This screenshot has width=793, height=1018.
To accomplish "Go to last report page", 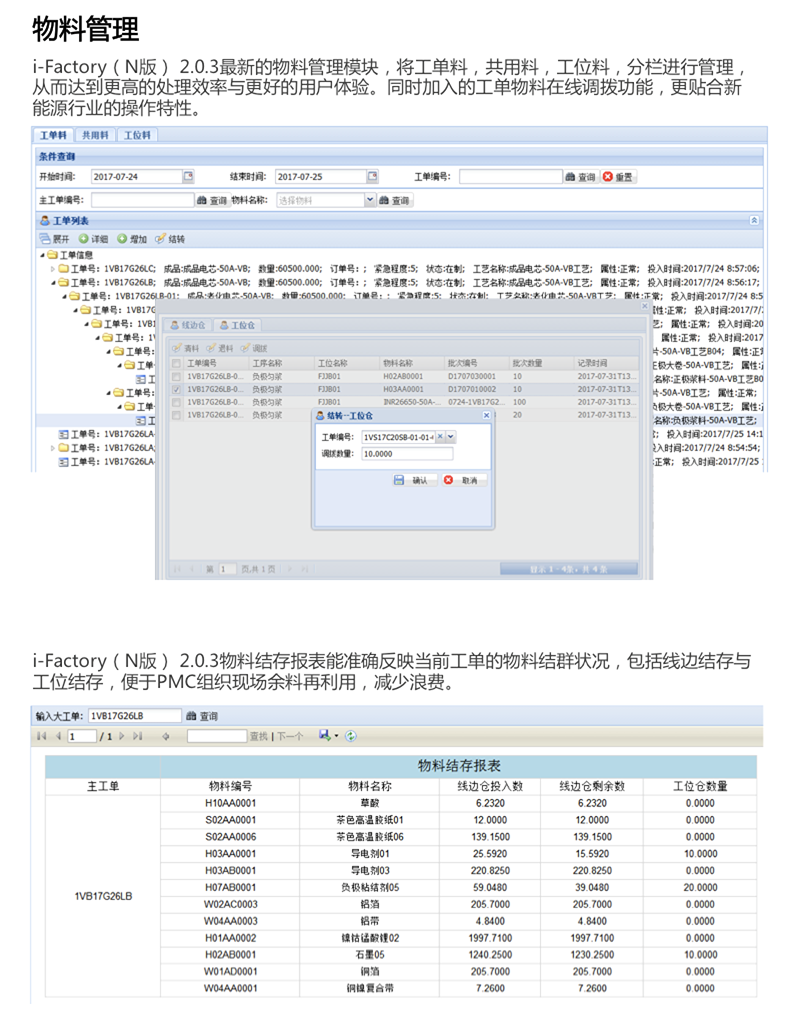I will (x=138, y=736).
